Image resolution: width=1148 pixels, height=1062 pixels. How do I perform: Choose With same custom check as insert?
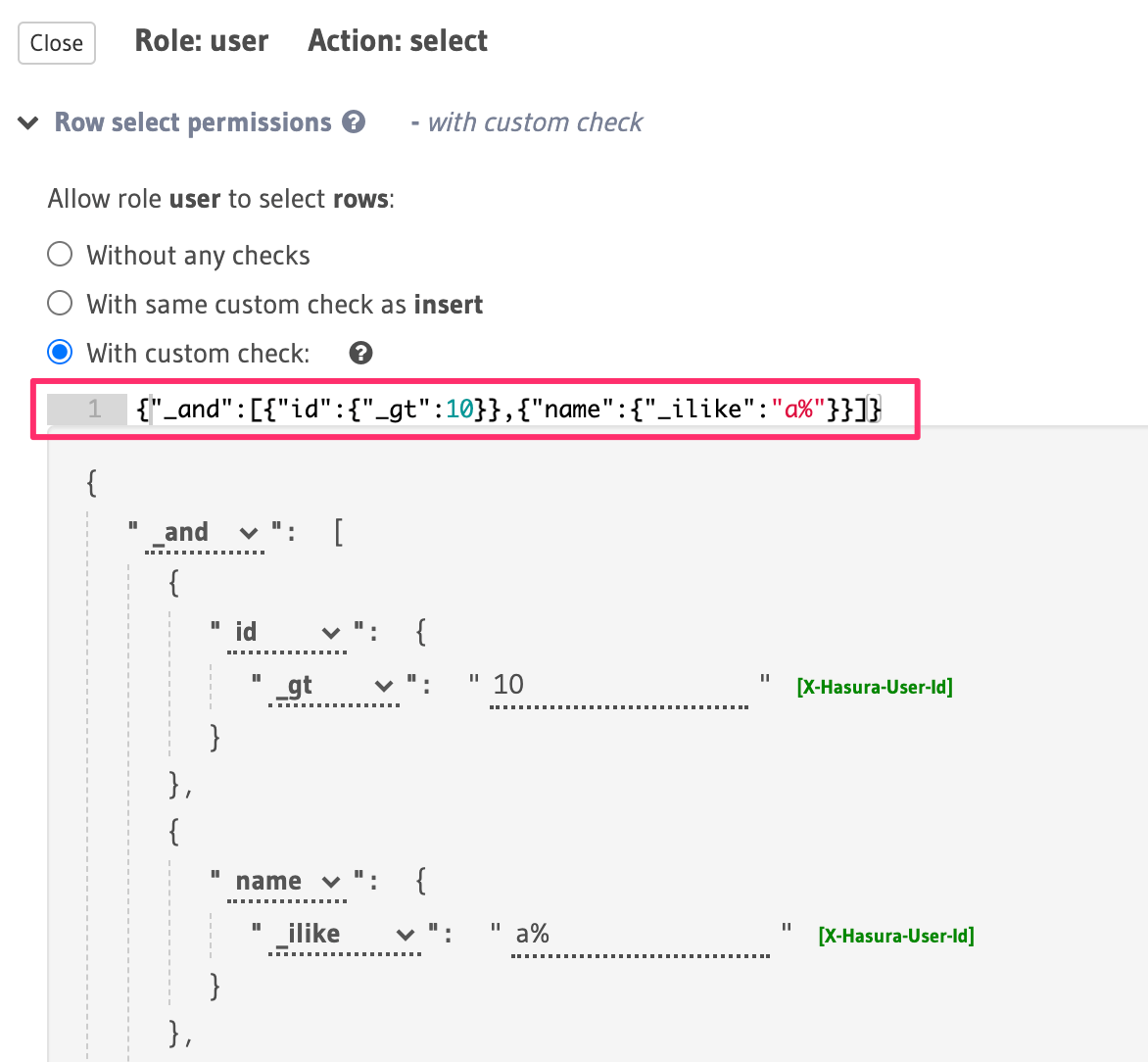tap(61, 304)
